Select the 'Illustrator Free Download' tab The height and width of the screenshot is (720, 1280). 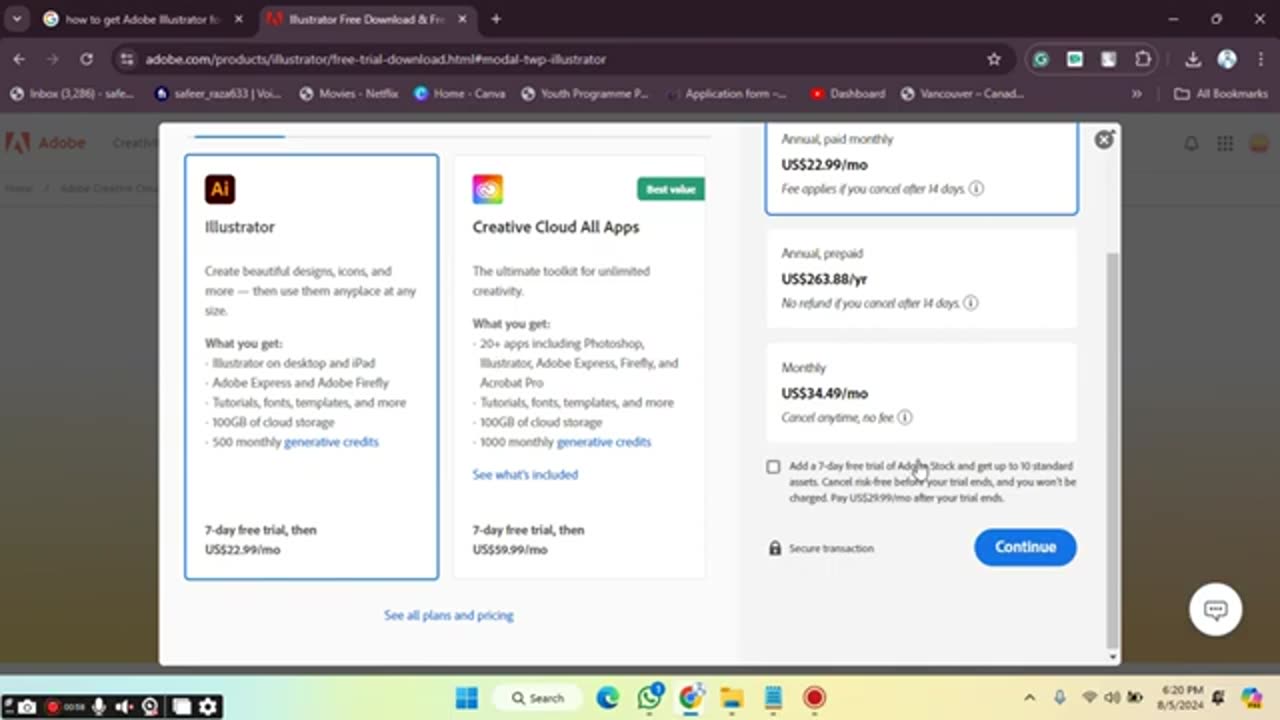tap(365, 19)
